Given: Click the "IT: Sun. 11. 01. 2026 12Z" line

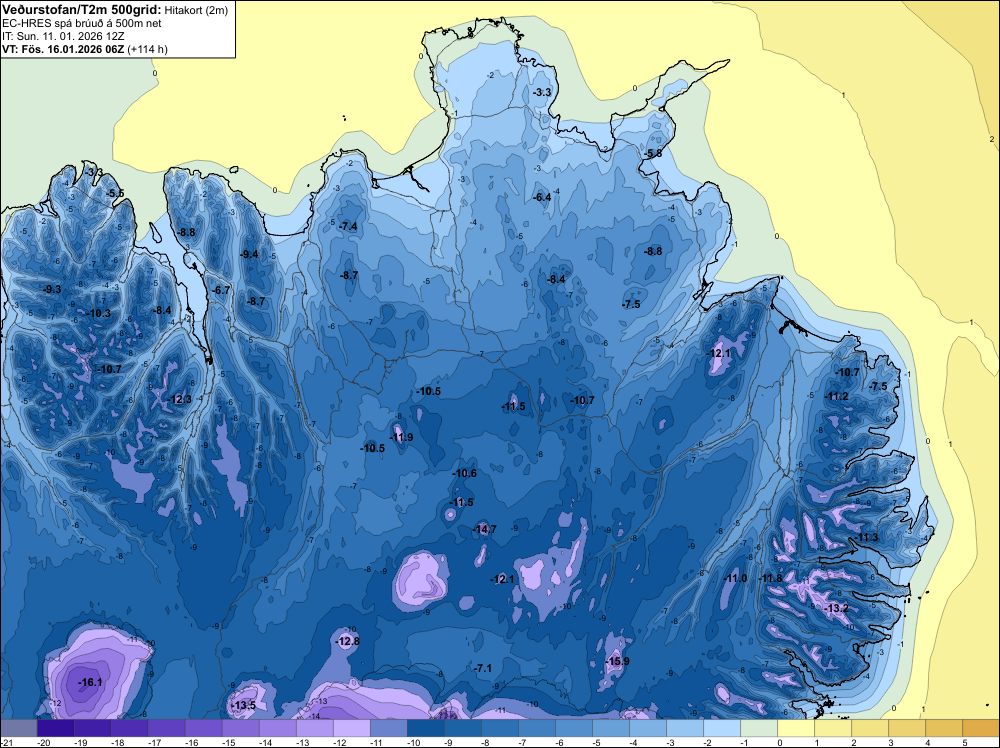Looking at the screenshot, I should point(63,36).
